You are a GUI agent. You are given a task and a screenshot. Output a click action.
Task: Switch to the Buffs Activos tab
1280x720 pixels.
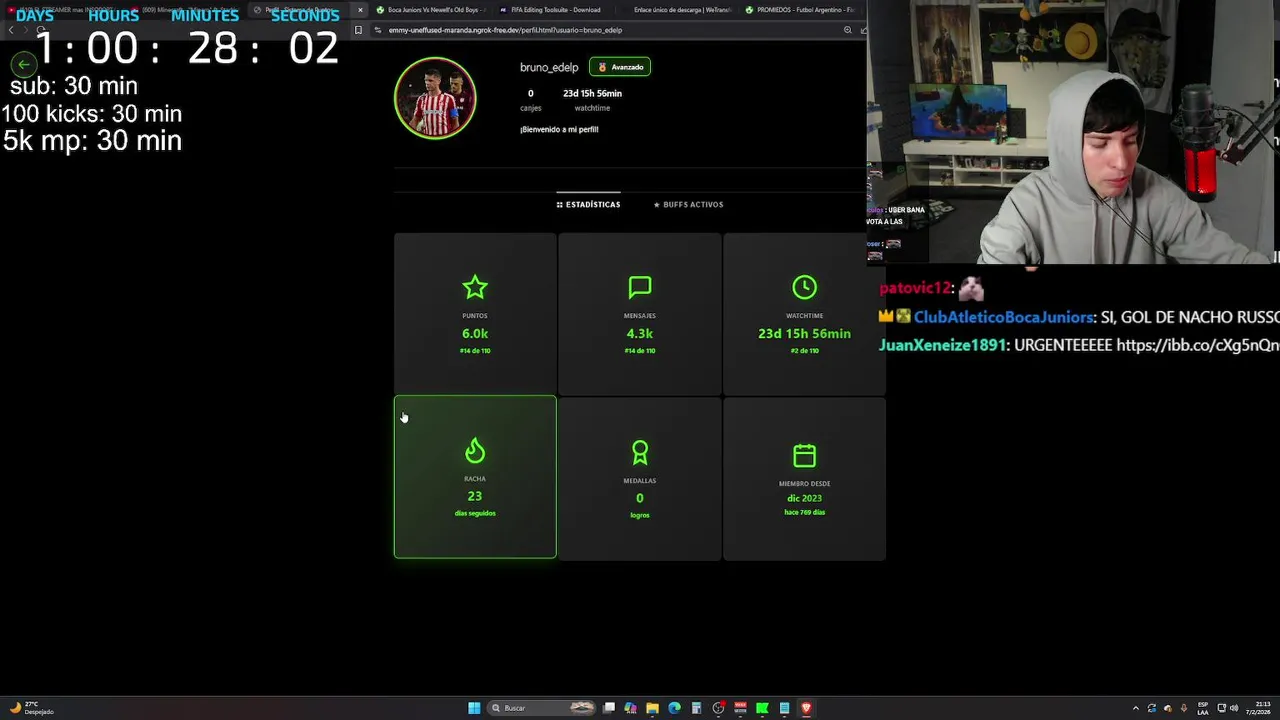(688, 204)
